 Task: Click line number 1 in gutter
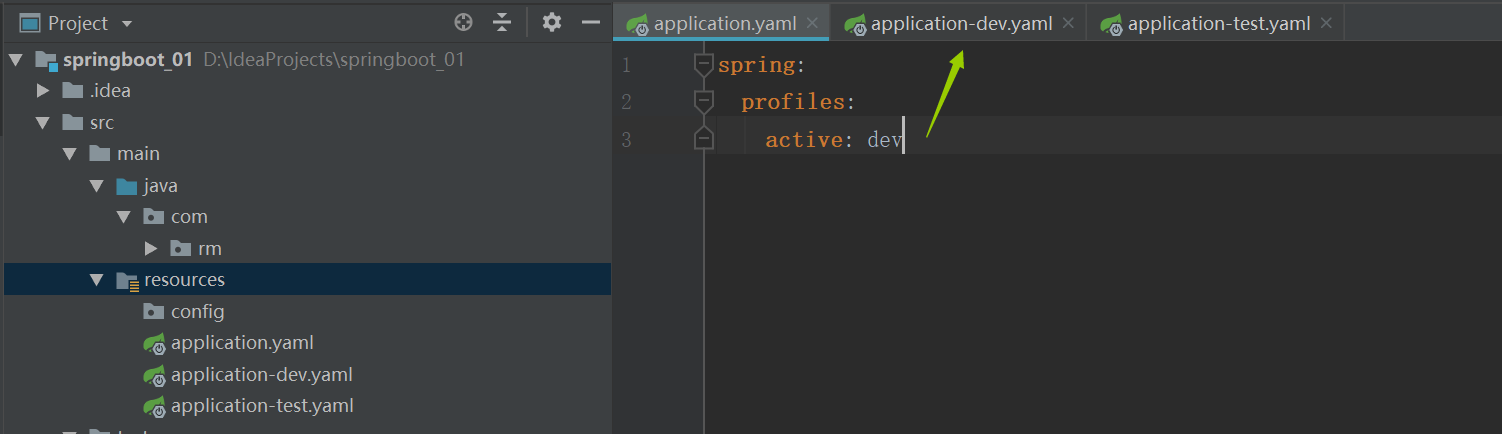626,66
